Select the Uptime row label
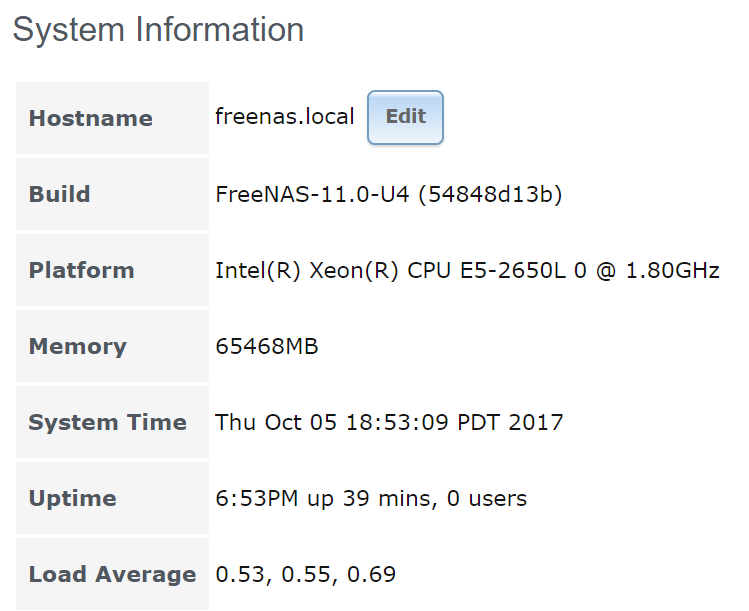 [73, 498]
